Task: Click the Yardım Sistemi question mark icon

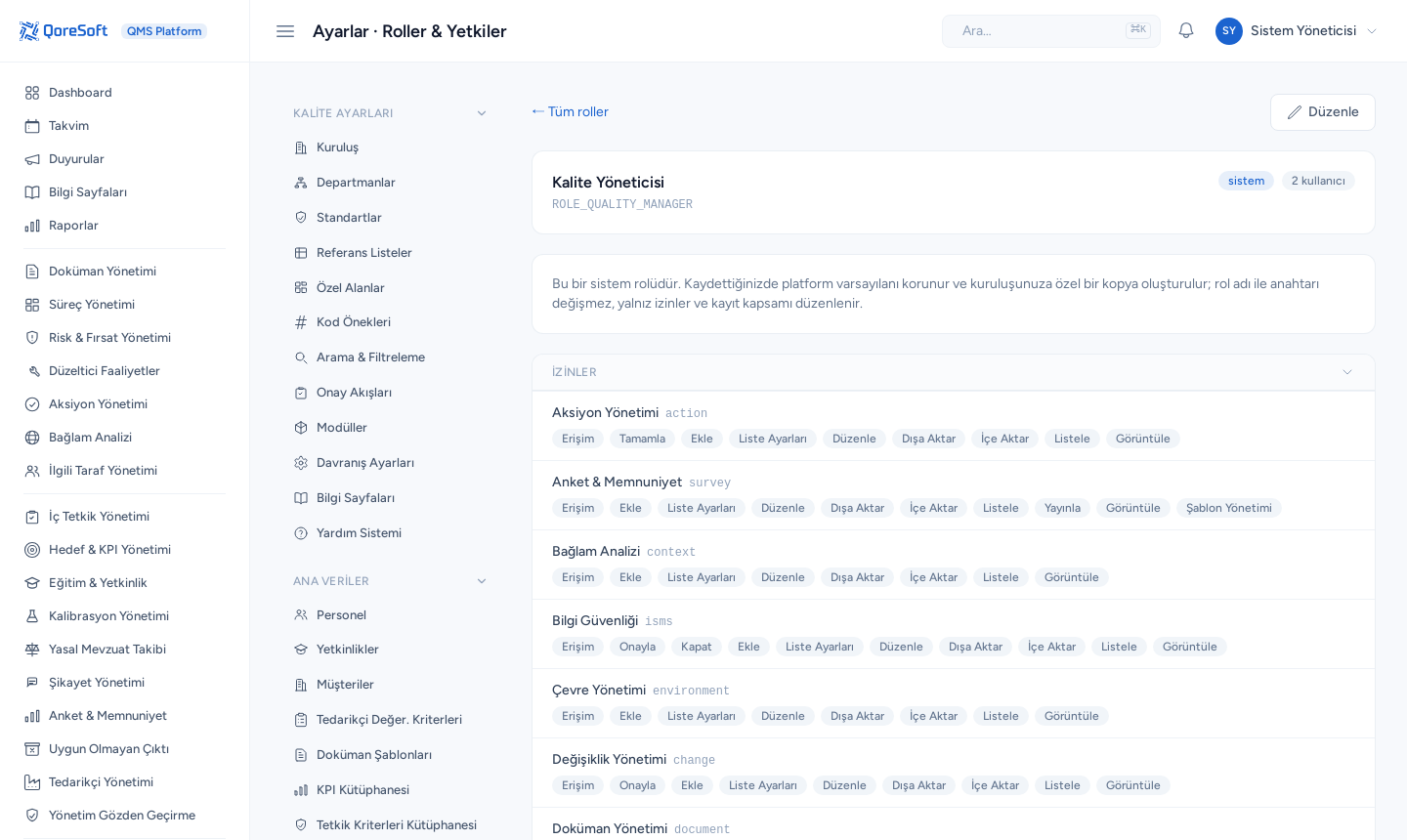Action: [x=301, y=533]
